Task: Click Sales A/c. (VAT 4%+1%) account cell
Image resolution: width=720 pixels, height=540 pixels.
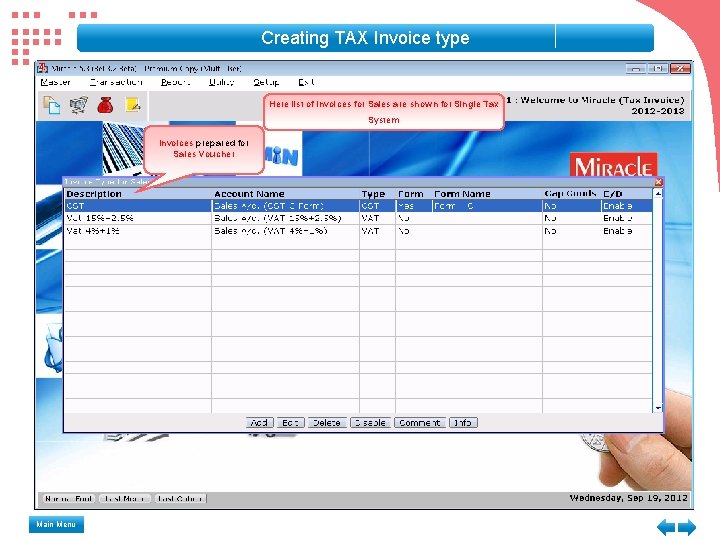Action: click(x=285, y=231)
